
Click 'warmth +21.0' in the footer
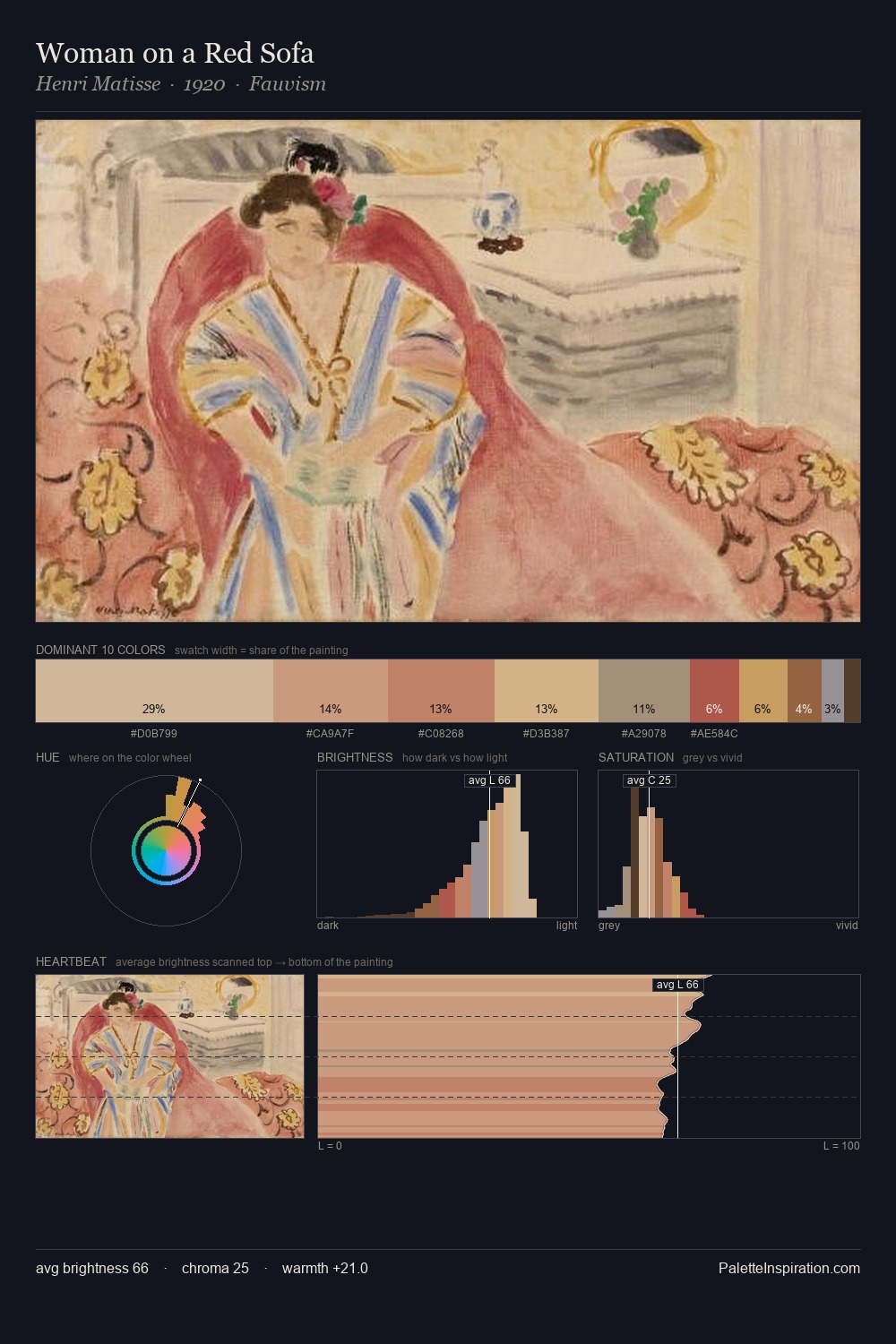pos(325,1268)
